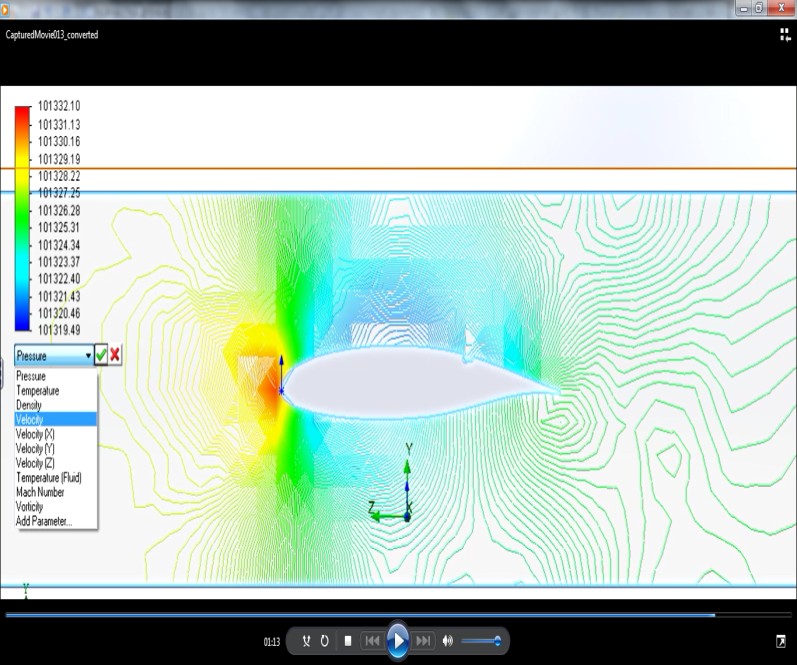797x665 pixels.
Task: Close the media player window
Action: click(x=782, y=9)
